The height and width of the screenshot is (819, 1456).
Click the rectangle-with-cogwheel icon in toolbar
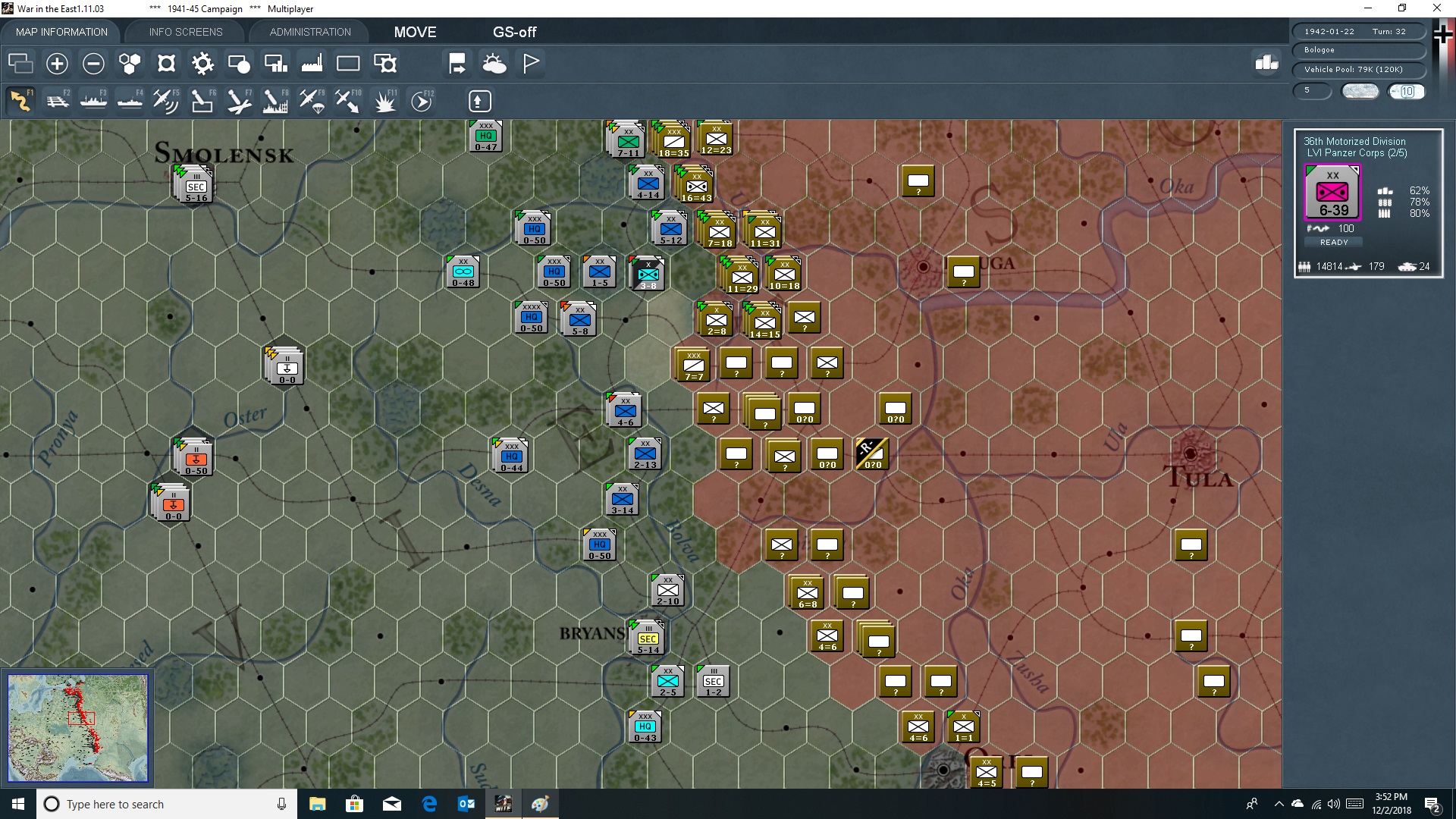pyautogui.click(x=385, y=63)
